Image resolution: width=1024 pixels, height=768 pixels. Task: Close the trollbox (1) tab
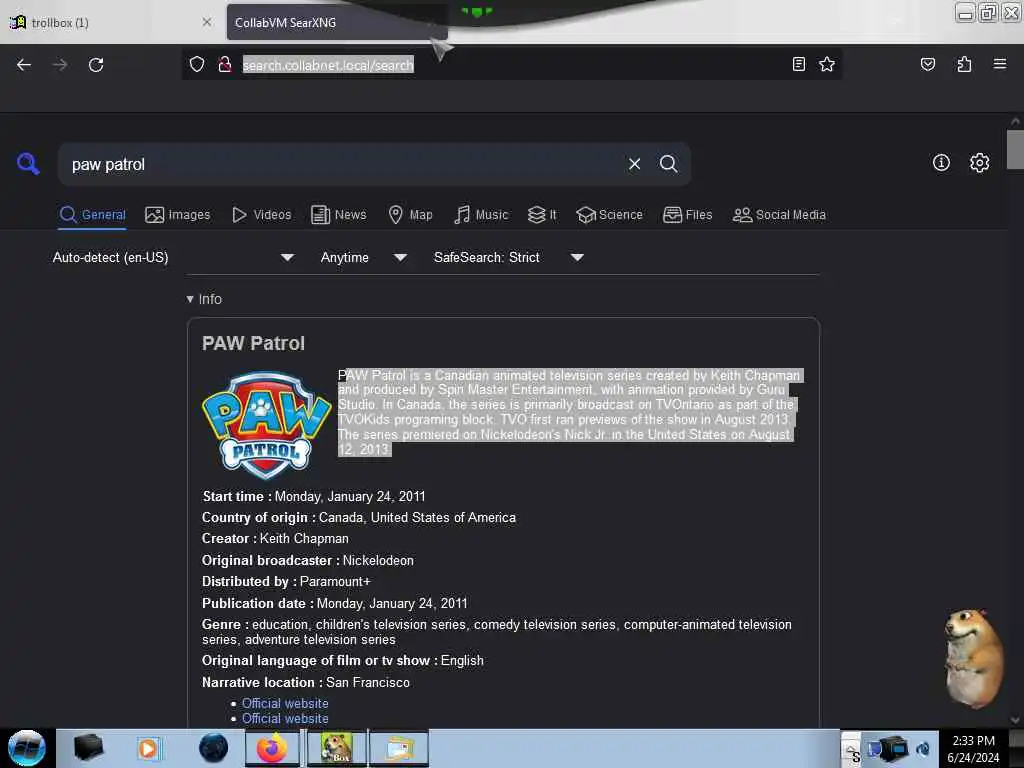pyautogui.click(x=206, y=22)
